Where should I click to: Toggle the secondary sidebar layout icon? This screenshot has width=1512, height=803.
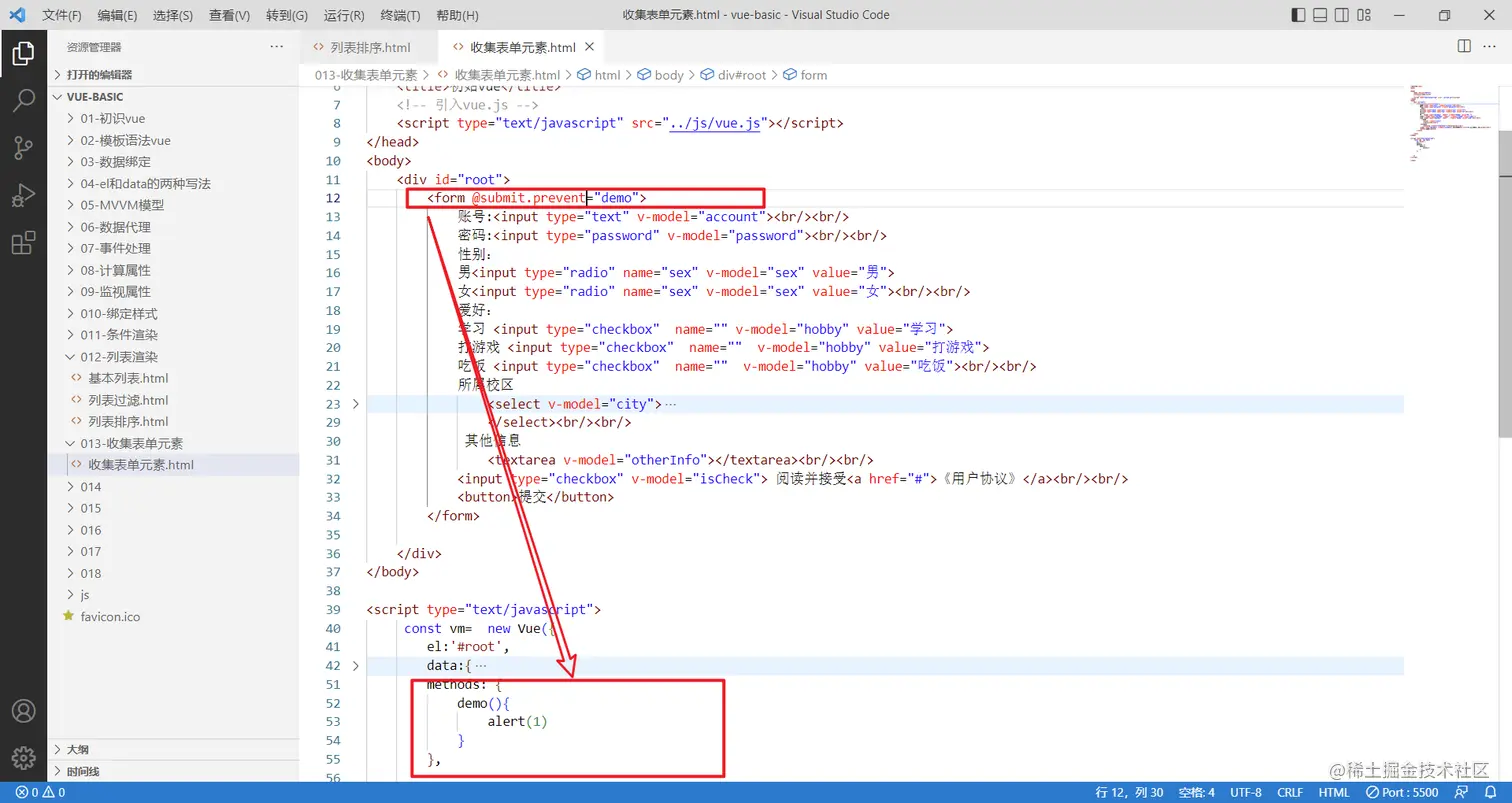click(1343, 15)
